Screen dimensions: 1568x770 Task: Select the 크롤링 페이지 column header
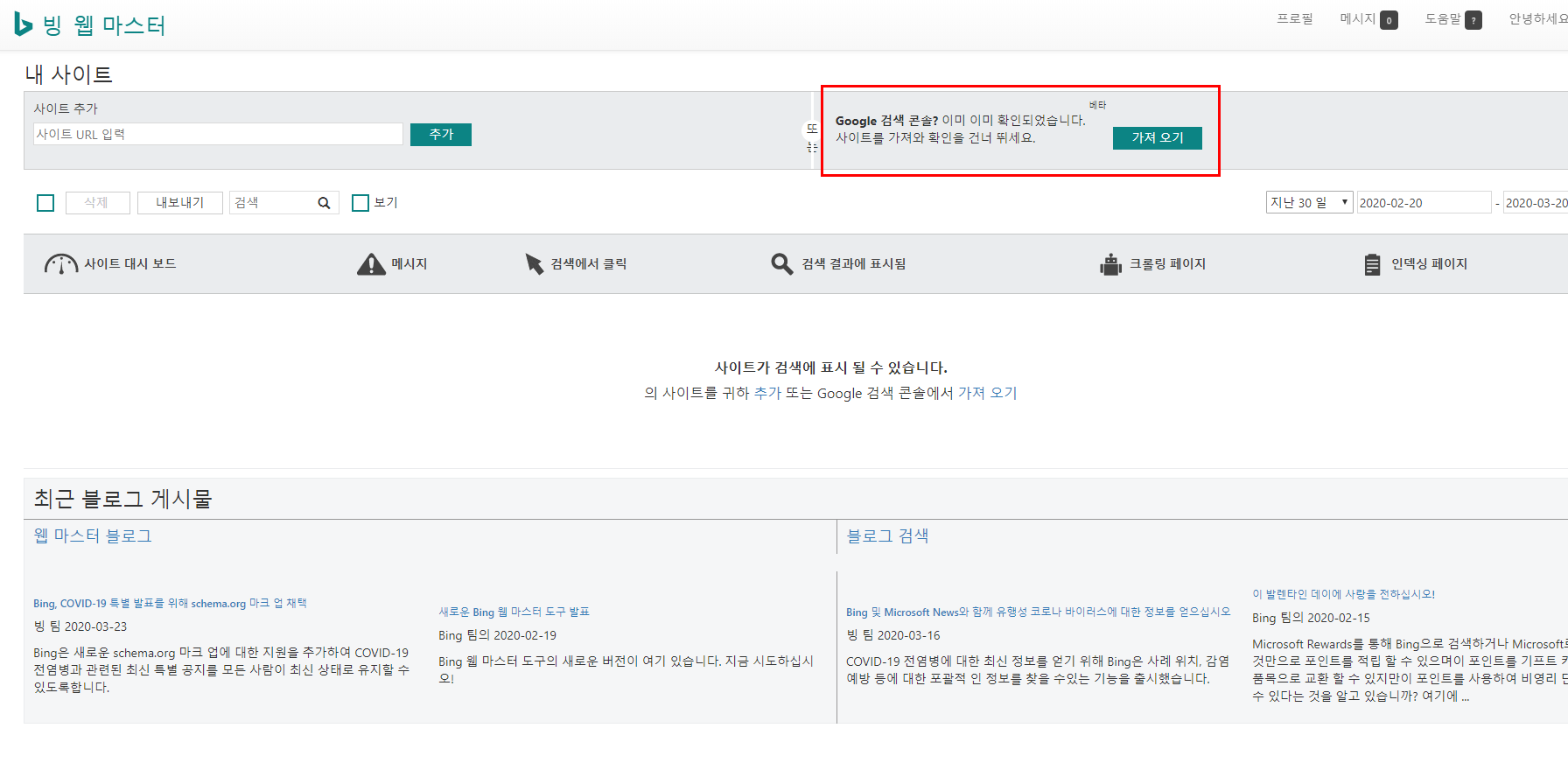[1167, 263]
